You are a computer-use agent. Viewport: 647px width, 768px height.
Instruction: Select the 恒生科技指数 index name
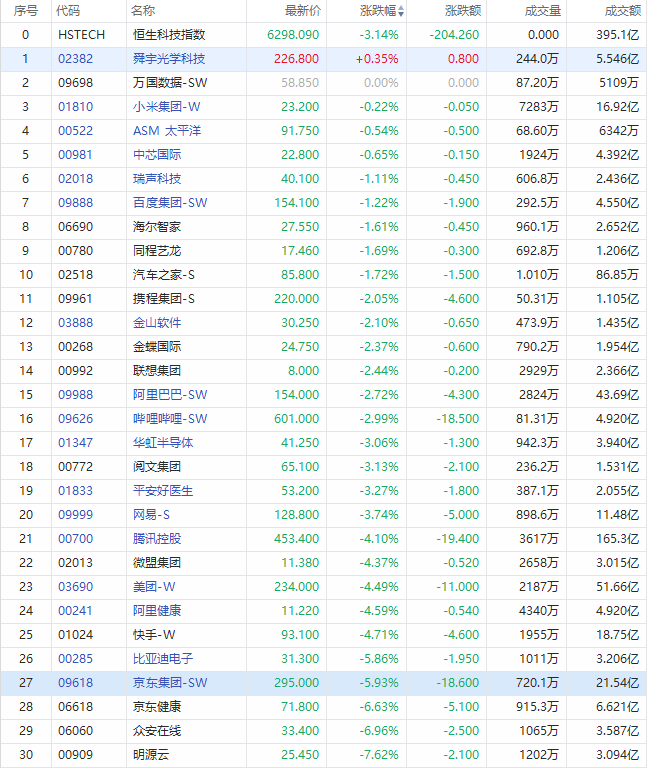coord(169,35)
